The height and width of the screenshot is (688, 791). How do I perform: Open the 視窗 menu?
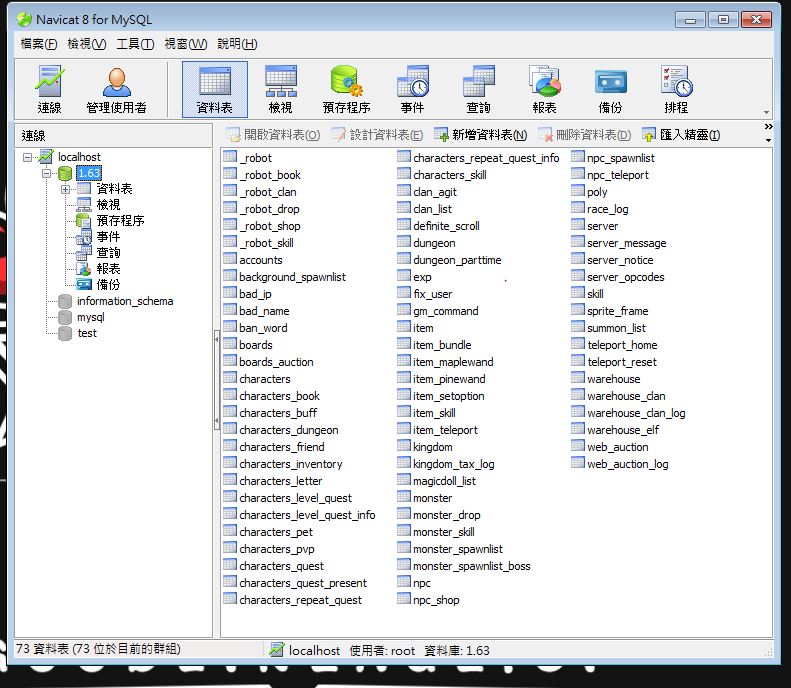(x=186, y=44)
